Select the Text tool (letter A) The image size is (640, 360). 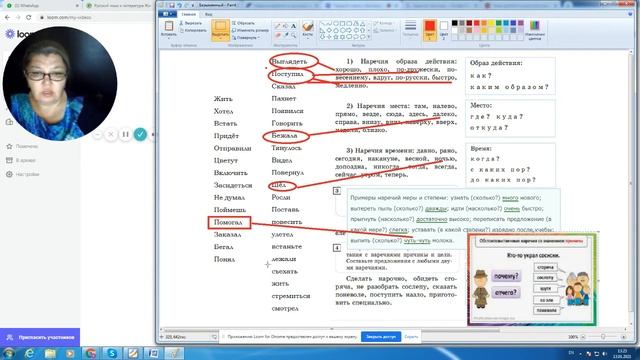(293, 26)
